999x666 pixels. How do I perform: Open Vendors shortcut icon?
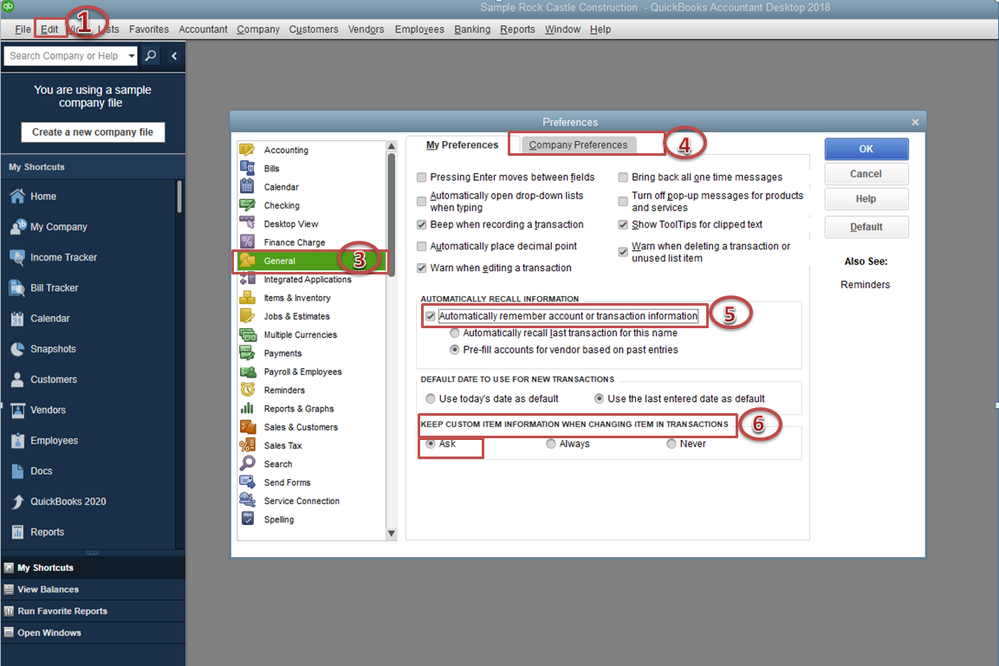pyautogui.click(x=18, y=410)
